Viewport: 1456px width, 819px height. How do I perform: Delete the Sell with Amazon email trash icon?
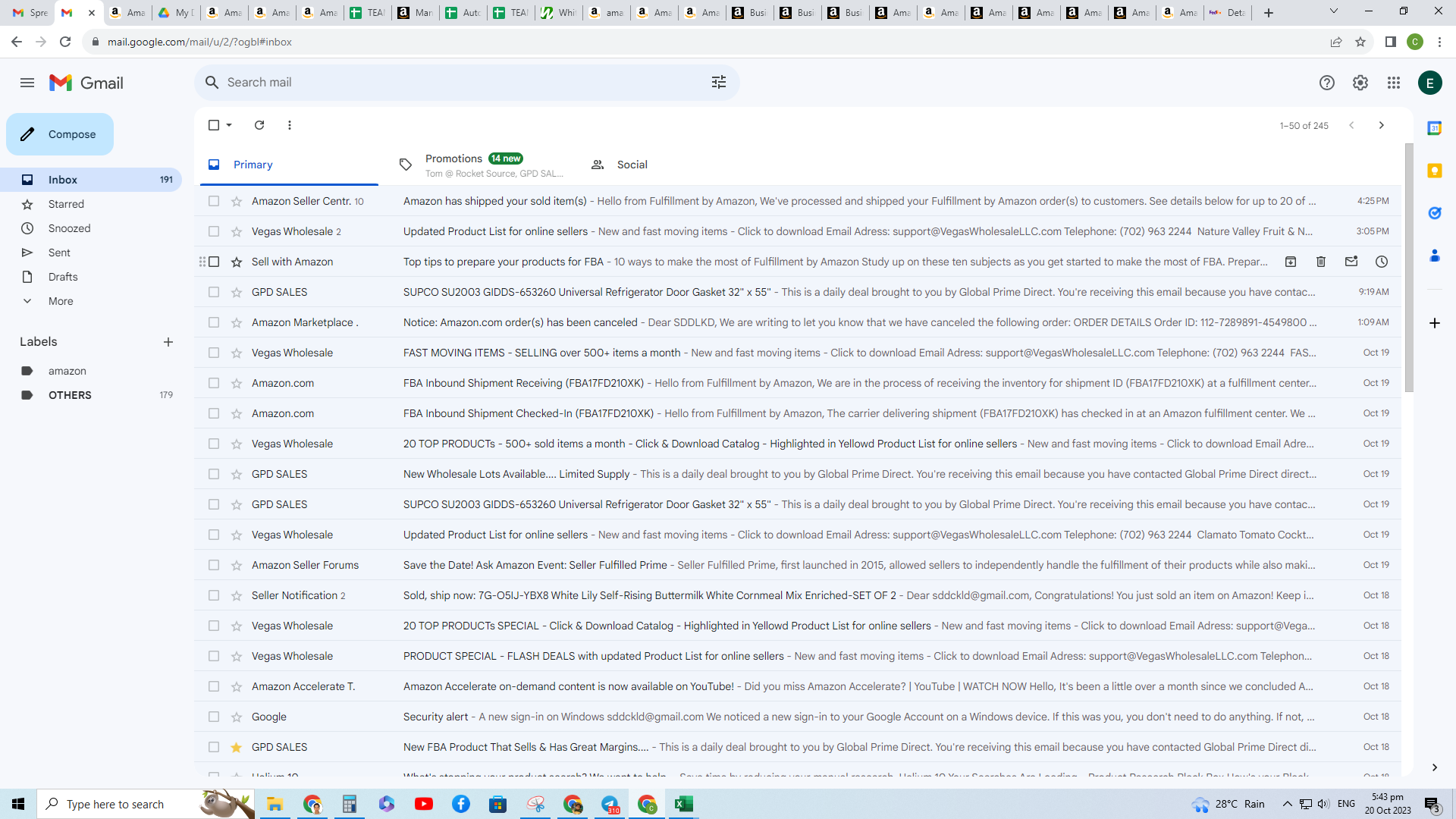[x=1321, y=262]
